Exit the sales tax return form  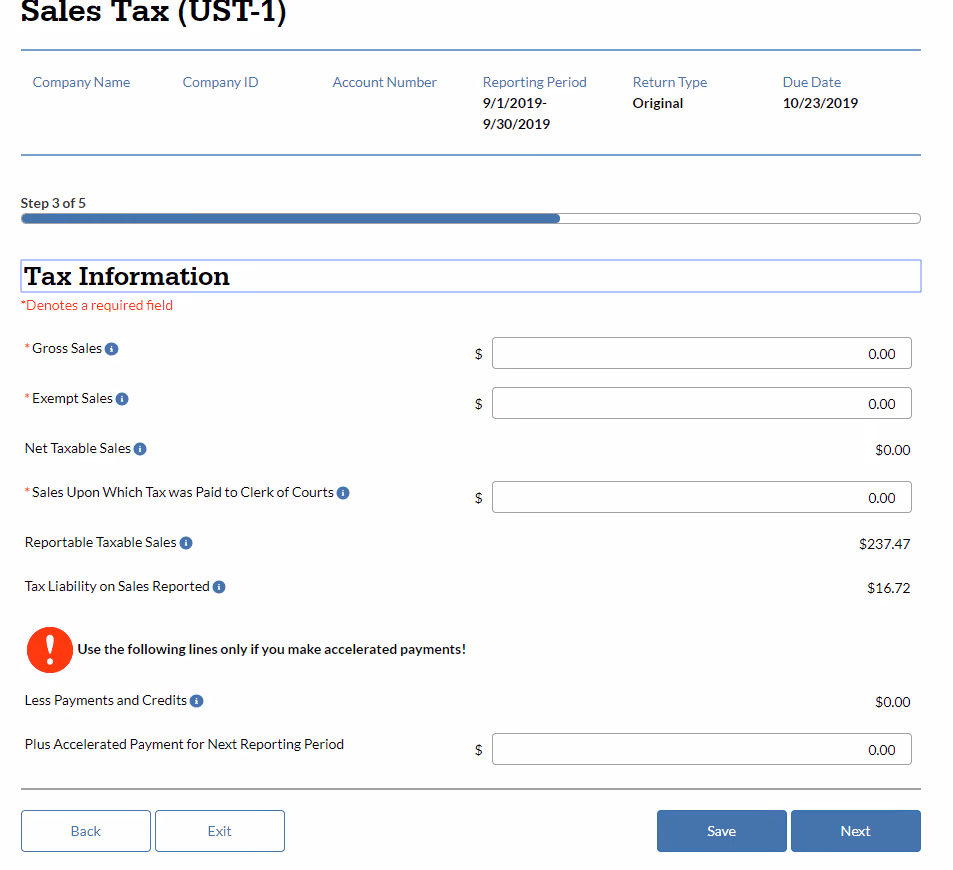(219, 831)
